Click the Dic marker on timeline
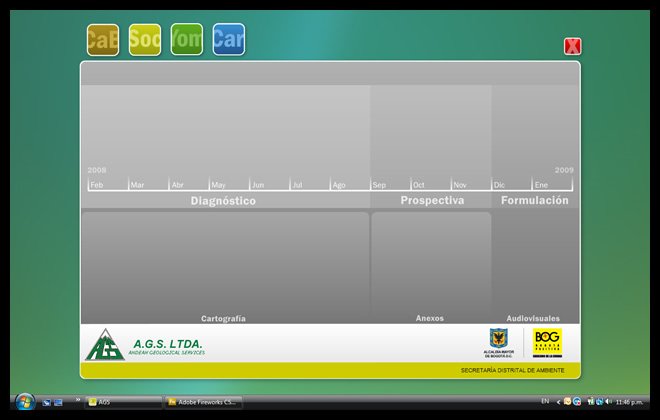This screenshot has width=660, height=420. [x=500, y=185]
